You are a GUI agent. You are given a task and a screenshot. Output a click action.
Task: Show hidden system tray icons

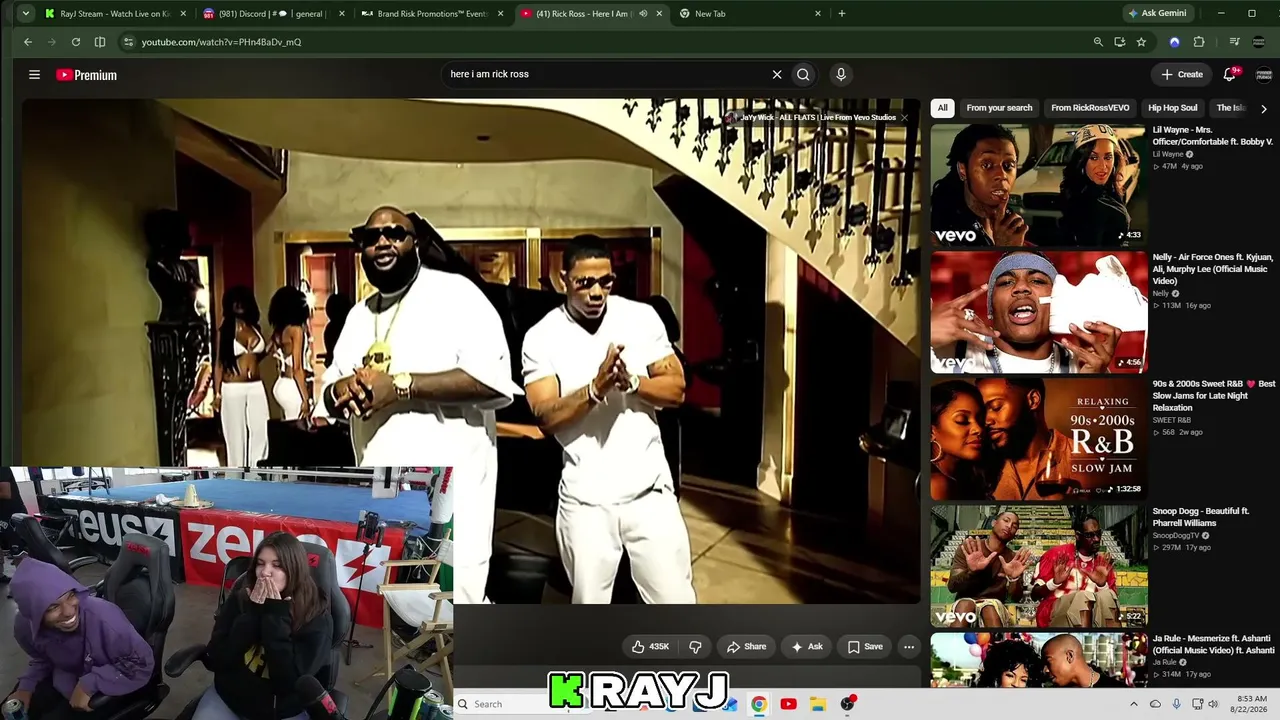pos(1133,704)
